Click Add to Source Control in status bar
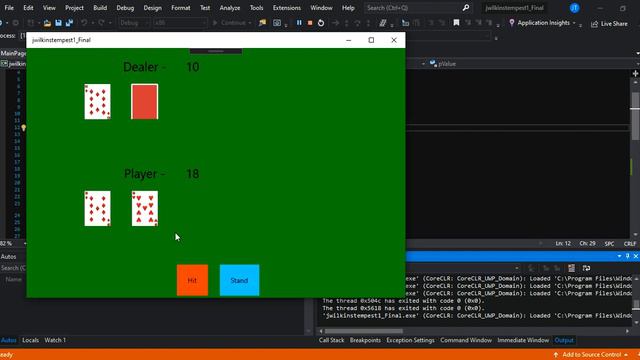This screenshot has width=640, height=360. [x=591, y=355]
